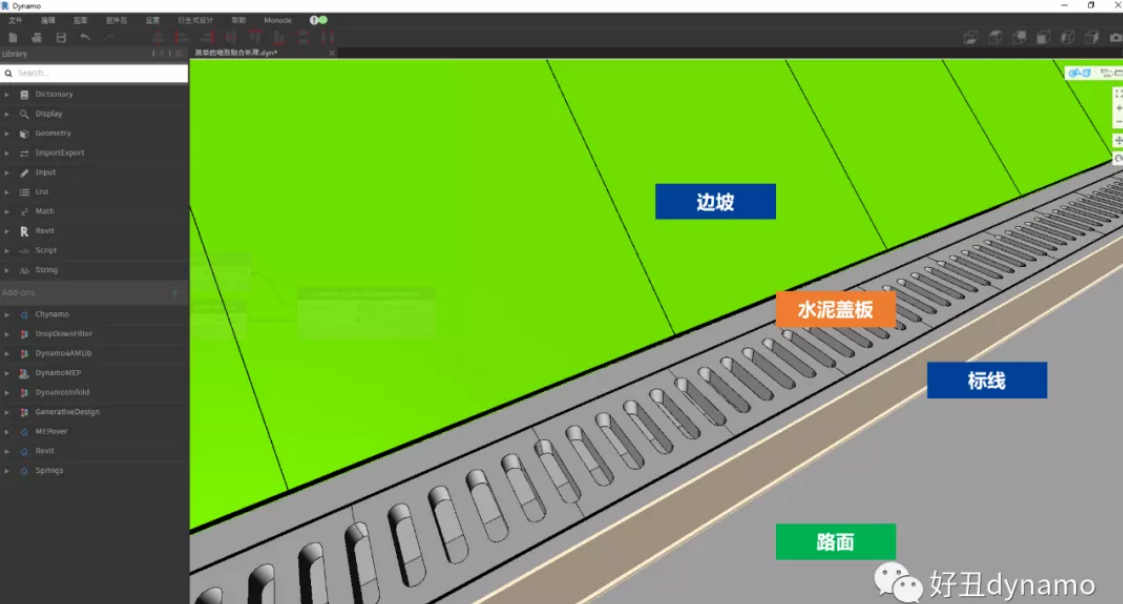Viewport: 1123px width, 604px height.
Task: Open the 软件包 (Packages) menu
Action: 116,20
